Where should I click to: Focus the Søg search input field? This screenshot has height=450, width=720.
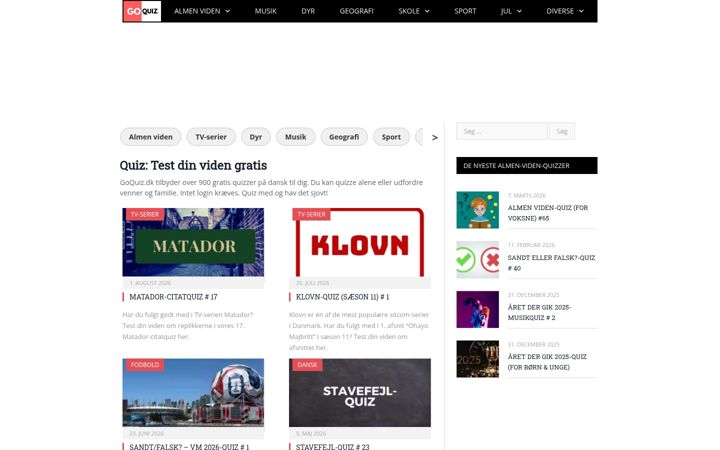click(501, 131)
